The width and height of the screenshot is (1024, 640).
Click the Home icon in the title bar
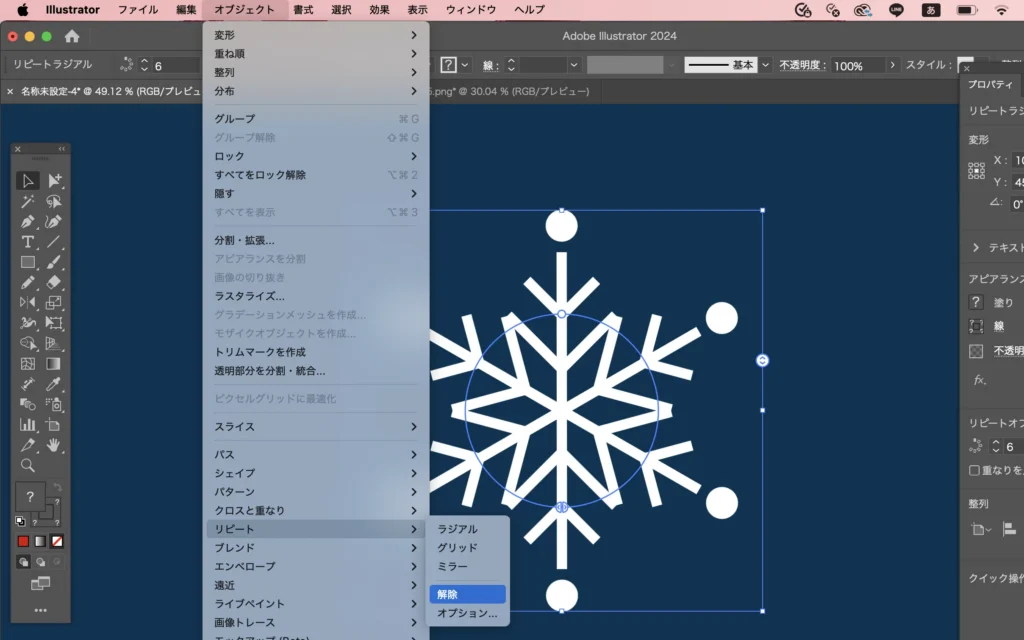pyautogui.click(x=72, y=36)
